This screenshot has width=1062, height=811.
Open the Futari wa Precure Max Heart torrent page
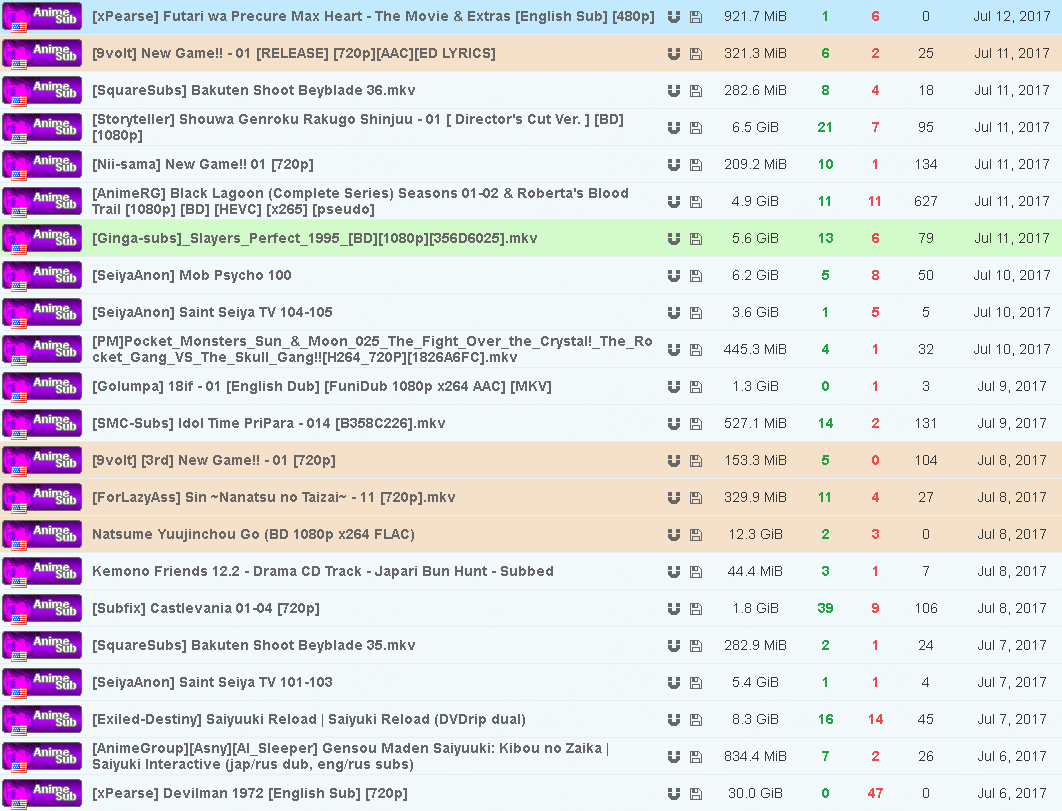373,16
